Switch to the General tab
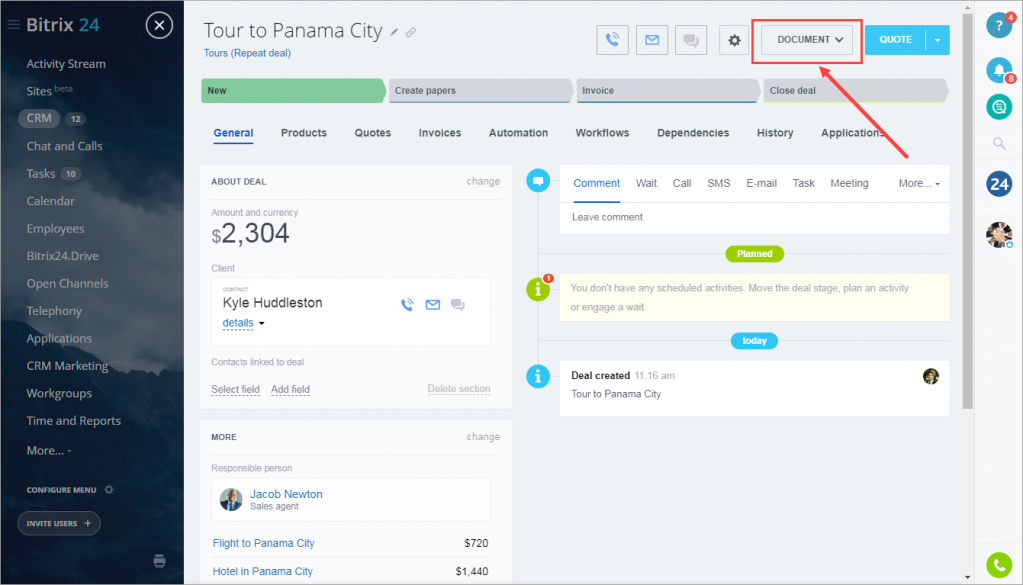The image size is (1023, 585). tap(234, 133)
